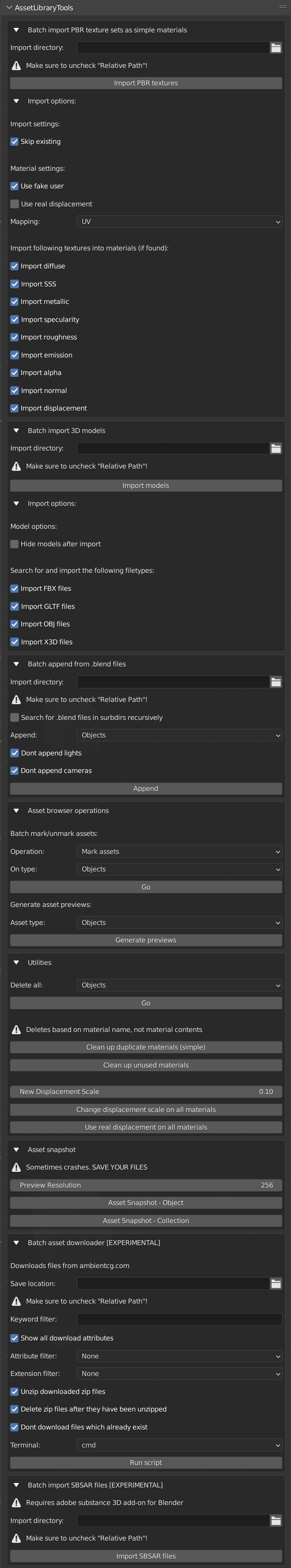
Task: Open folder browser for SBSAR import directory
Action: coord(276,1520)
